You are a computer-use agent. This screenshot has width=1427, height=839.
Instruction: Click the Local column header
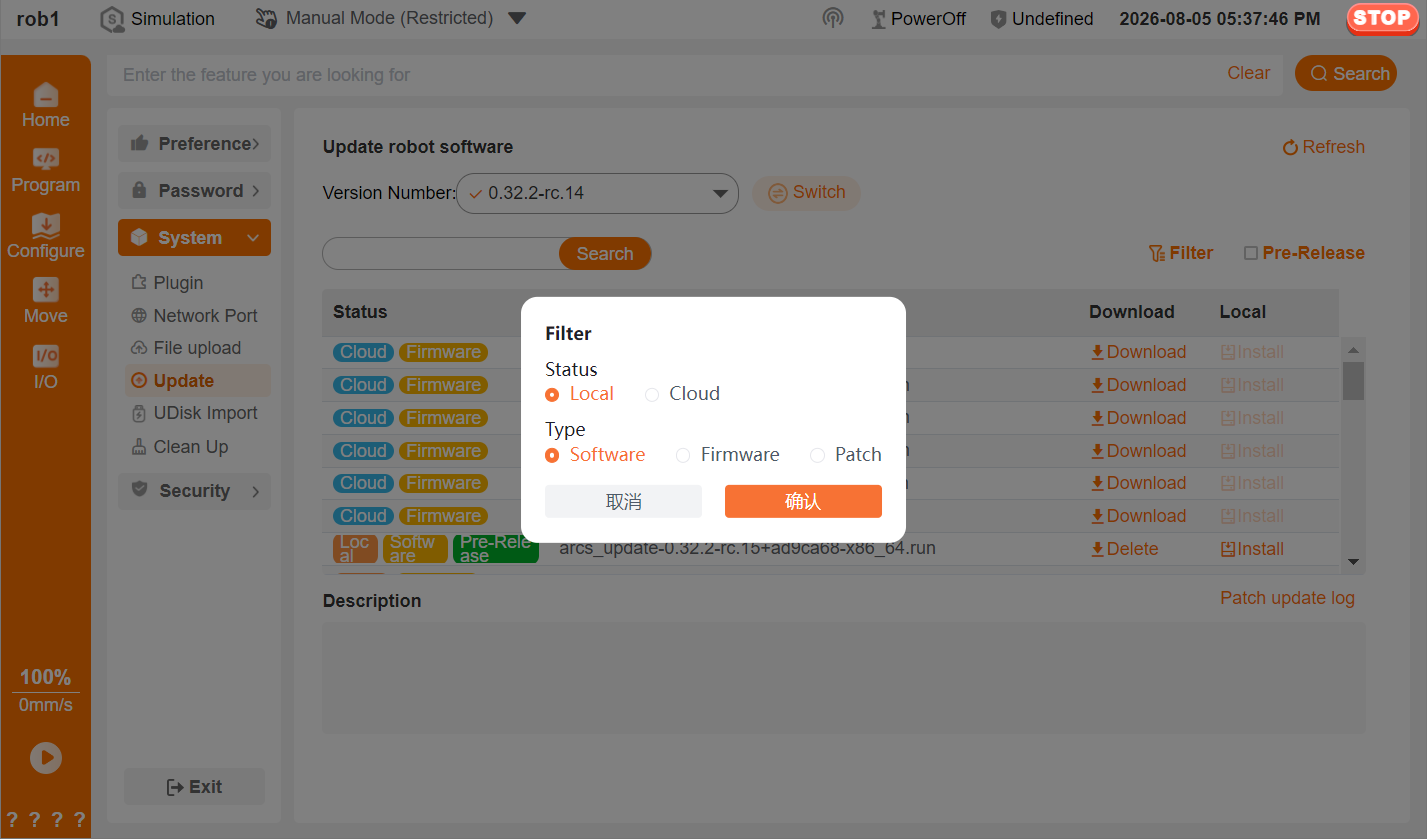(1243, 312)
